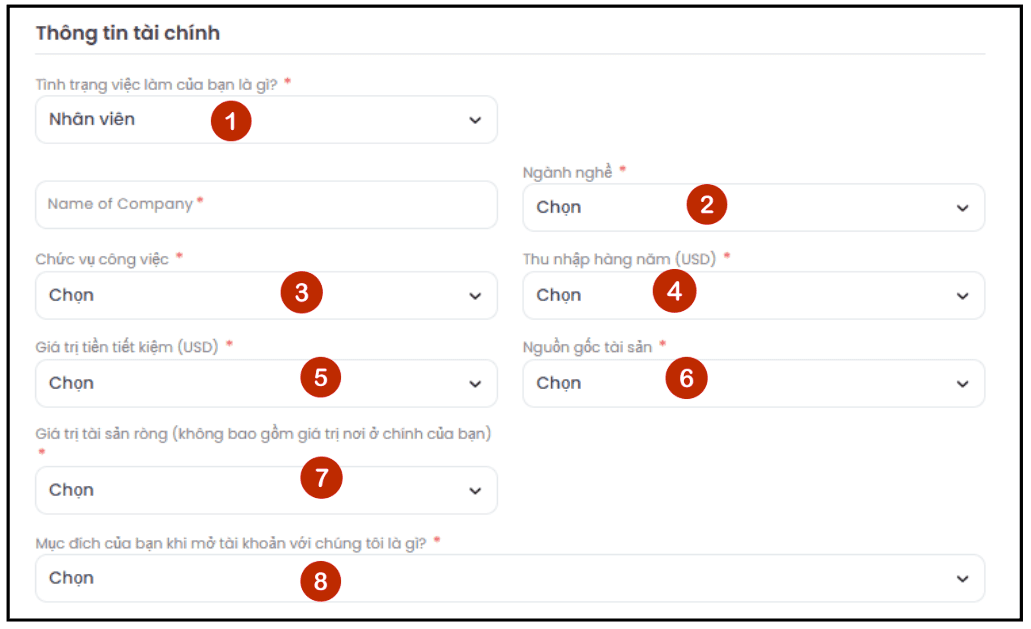
Task: Click the red number 8 marker
Action: coord(321,581)
